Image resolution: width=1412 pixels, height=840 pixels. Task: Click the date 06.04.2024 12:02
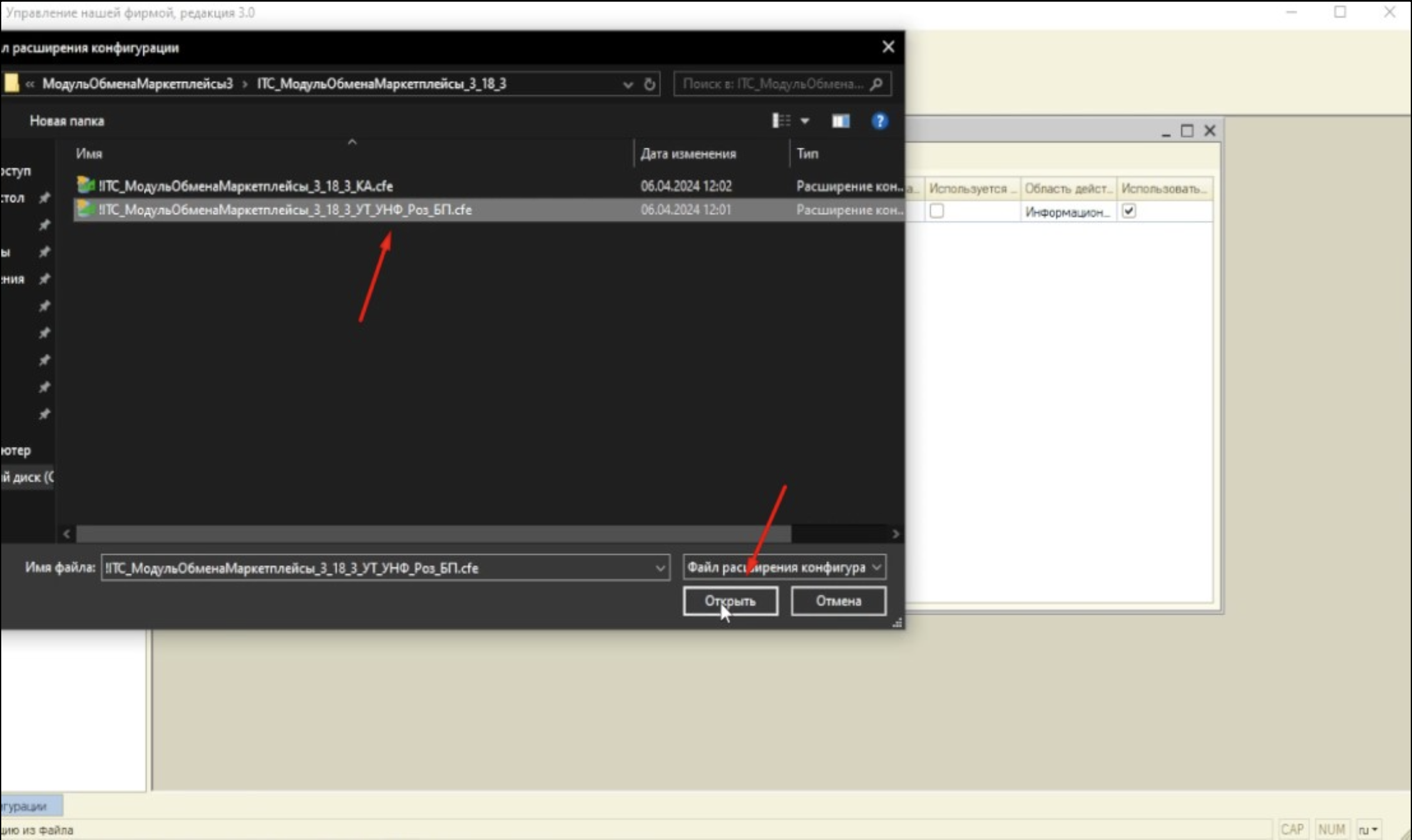click(686, 186)
